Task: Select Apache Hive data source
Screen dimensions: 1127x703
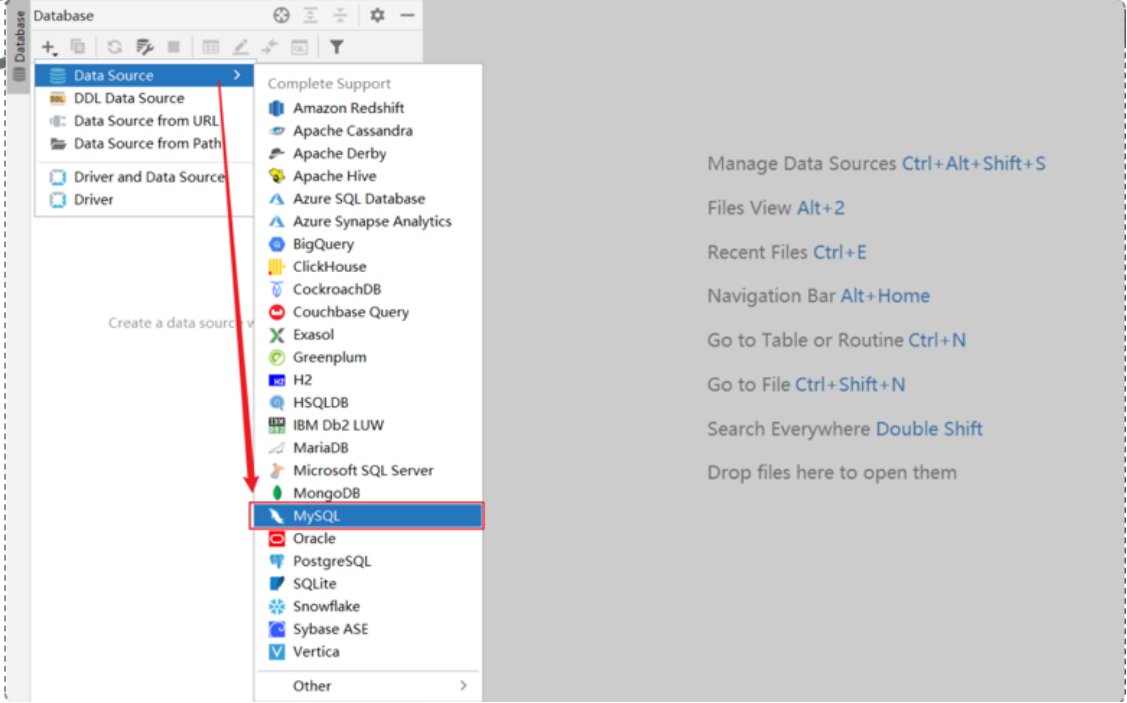Action: tap(368, 176)
